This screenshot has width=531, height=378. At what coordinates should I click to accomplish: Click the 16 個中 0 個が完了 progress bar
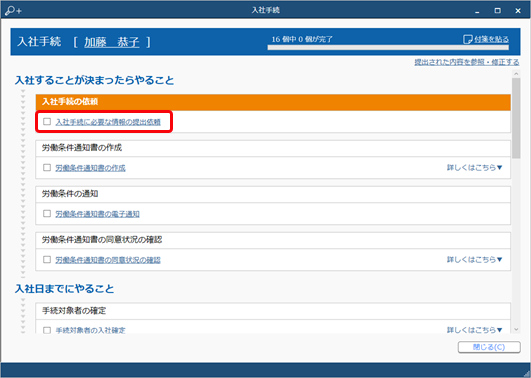tap(388, 48)
